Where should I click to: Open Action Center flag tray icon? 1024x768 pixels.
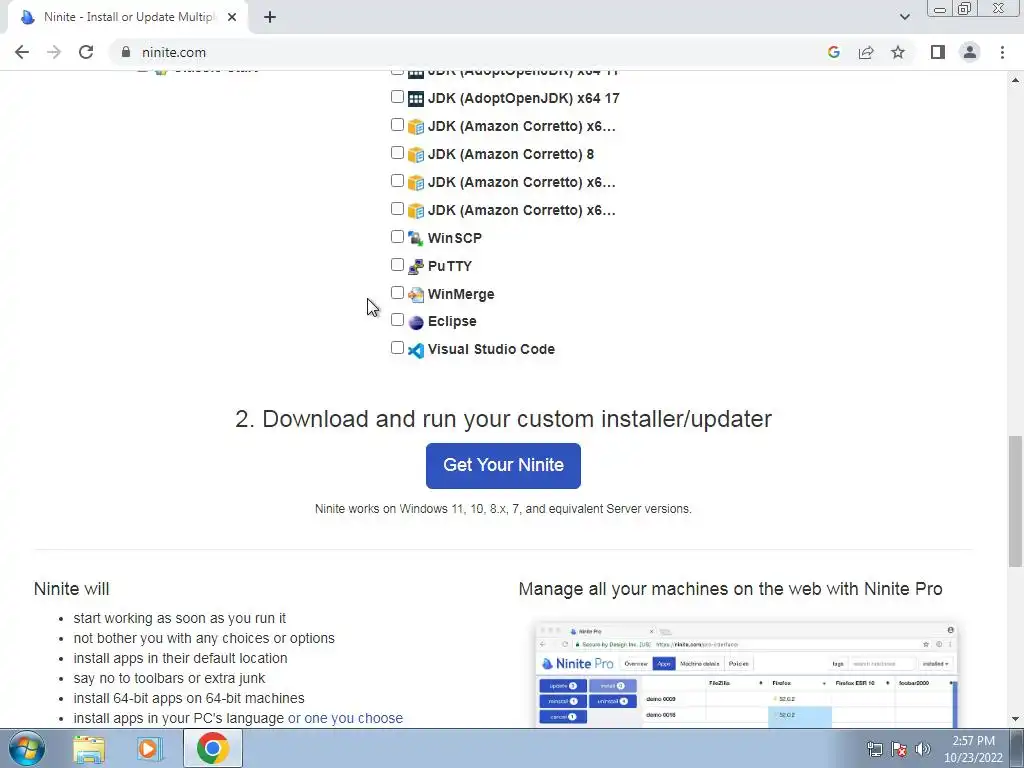[x=899, y=749]
